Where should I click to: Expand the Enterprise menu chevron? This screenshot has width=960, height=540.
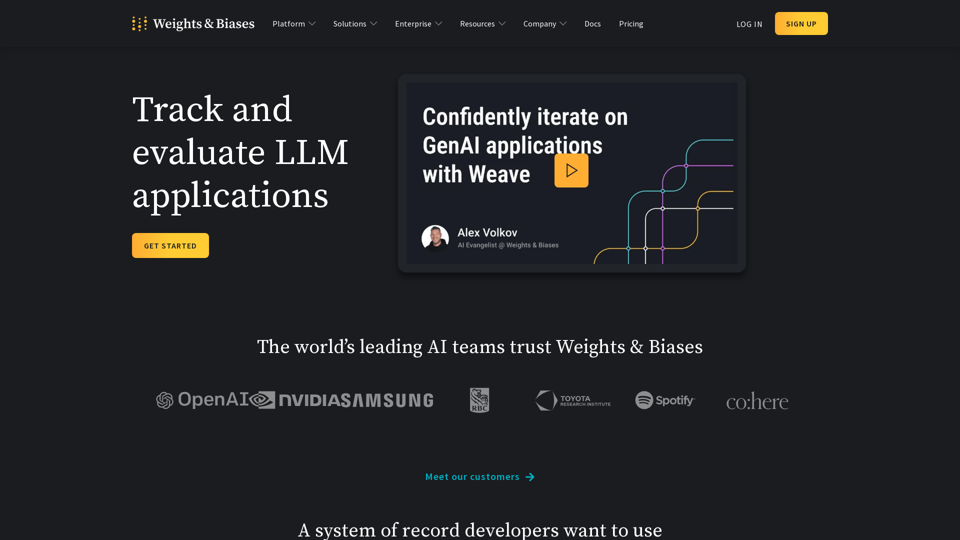[438, 24]
